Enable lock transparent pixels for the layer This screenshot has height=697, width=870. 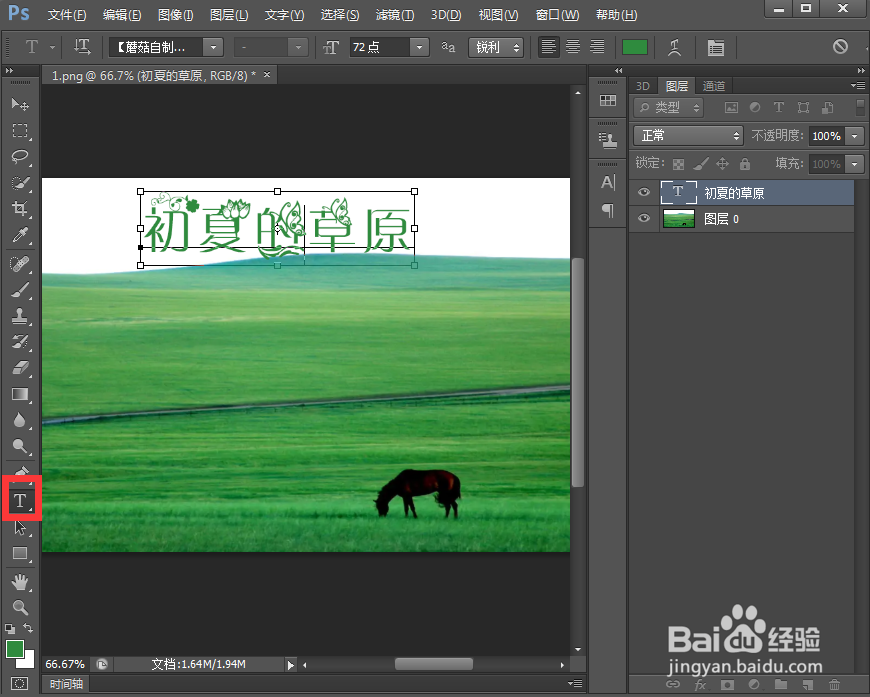(x=678, y=163)
